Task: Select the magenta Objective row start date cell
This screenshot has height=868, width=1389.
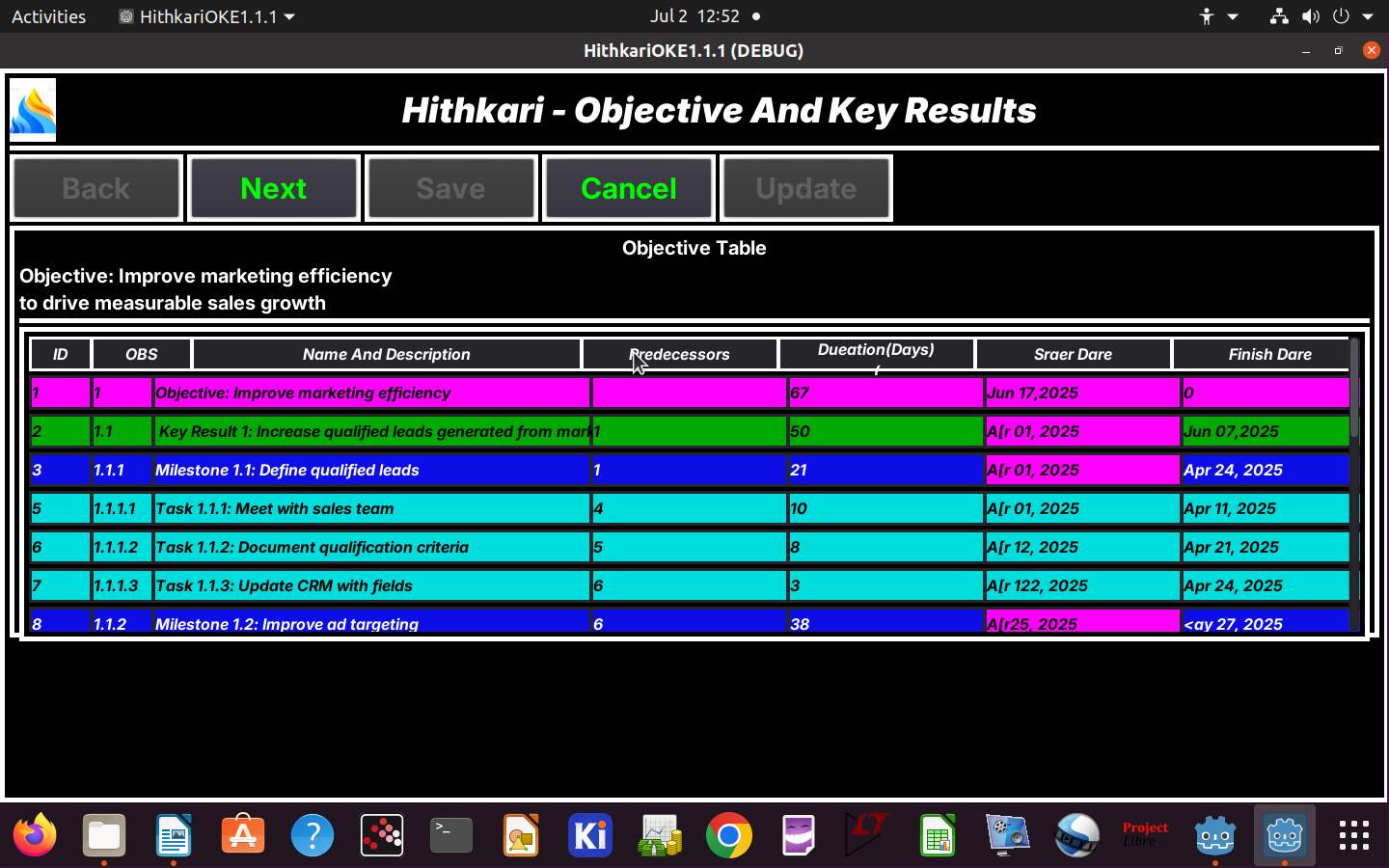Action: (1081, 393)
